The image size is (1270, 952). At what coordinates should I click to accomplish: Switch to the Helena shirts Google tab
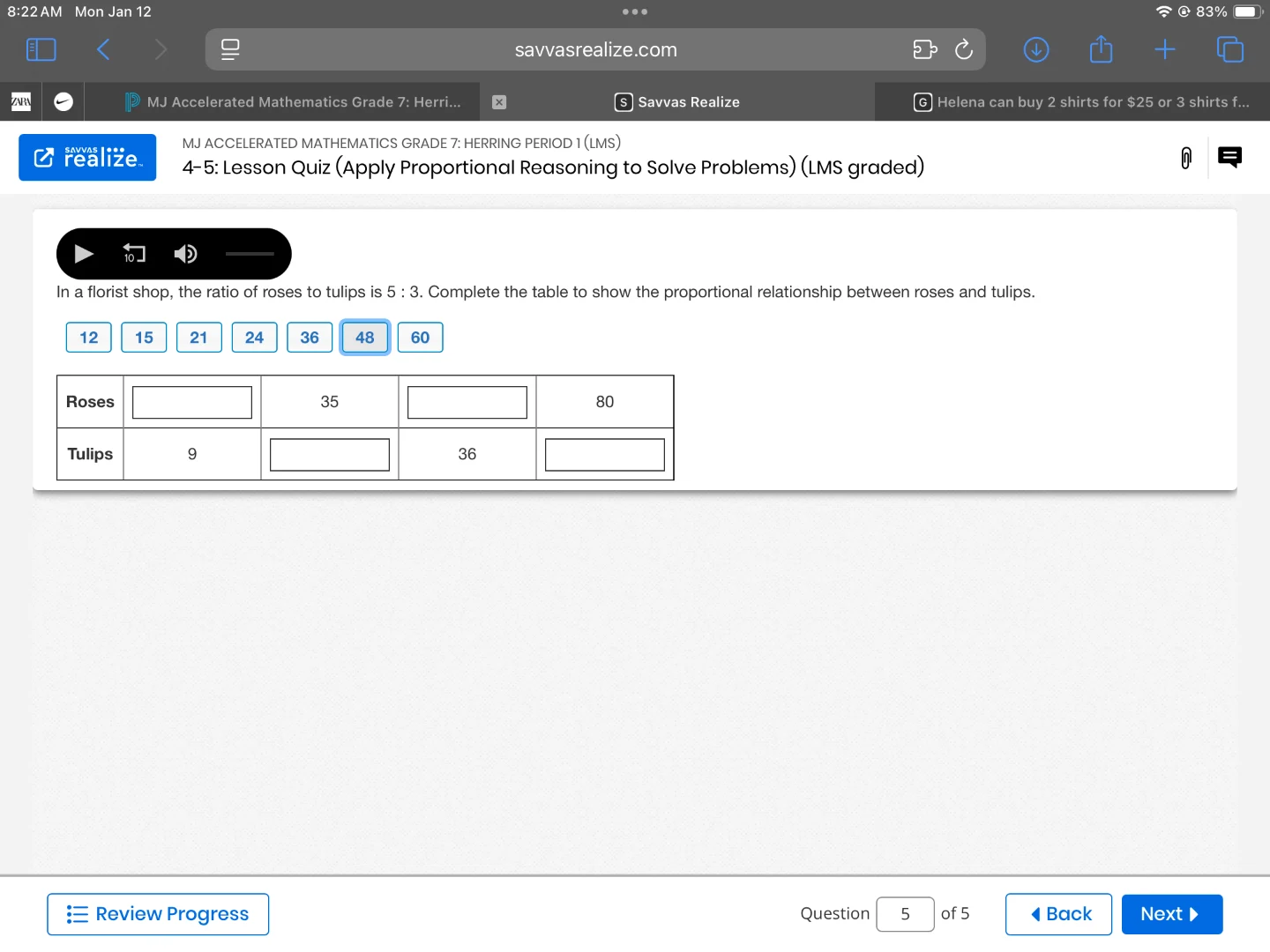click(x=1081, y=102)
